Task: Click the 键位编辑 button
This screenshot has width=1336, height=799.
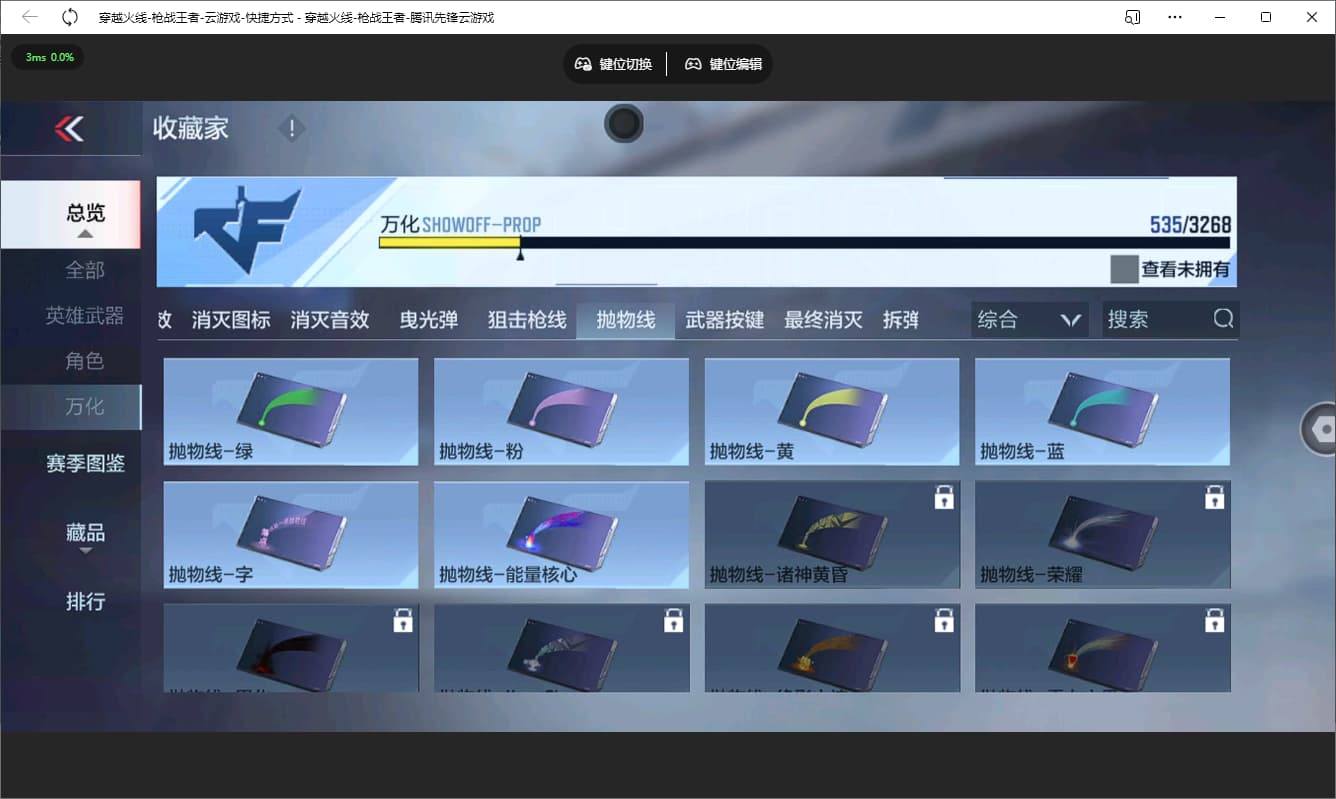Action: [722, 63]
